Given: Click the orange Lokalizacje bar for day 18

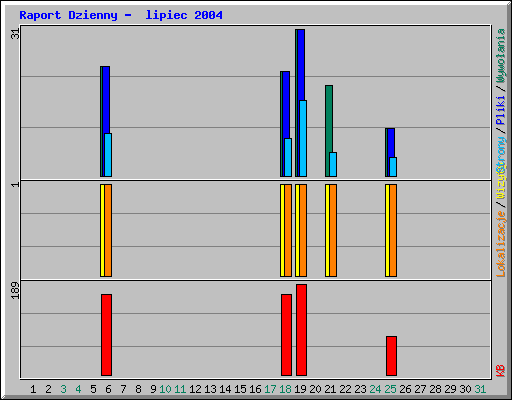Looking at the screenshot, I should tap(288, 230).
